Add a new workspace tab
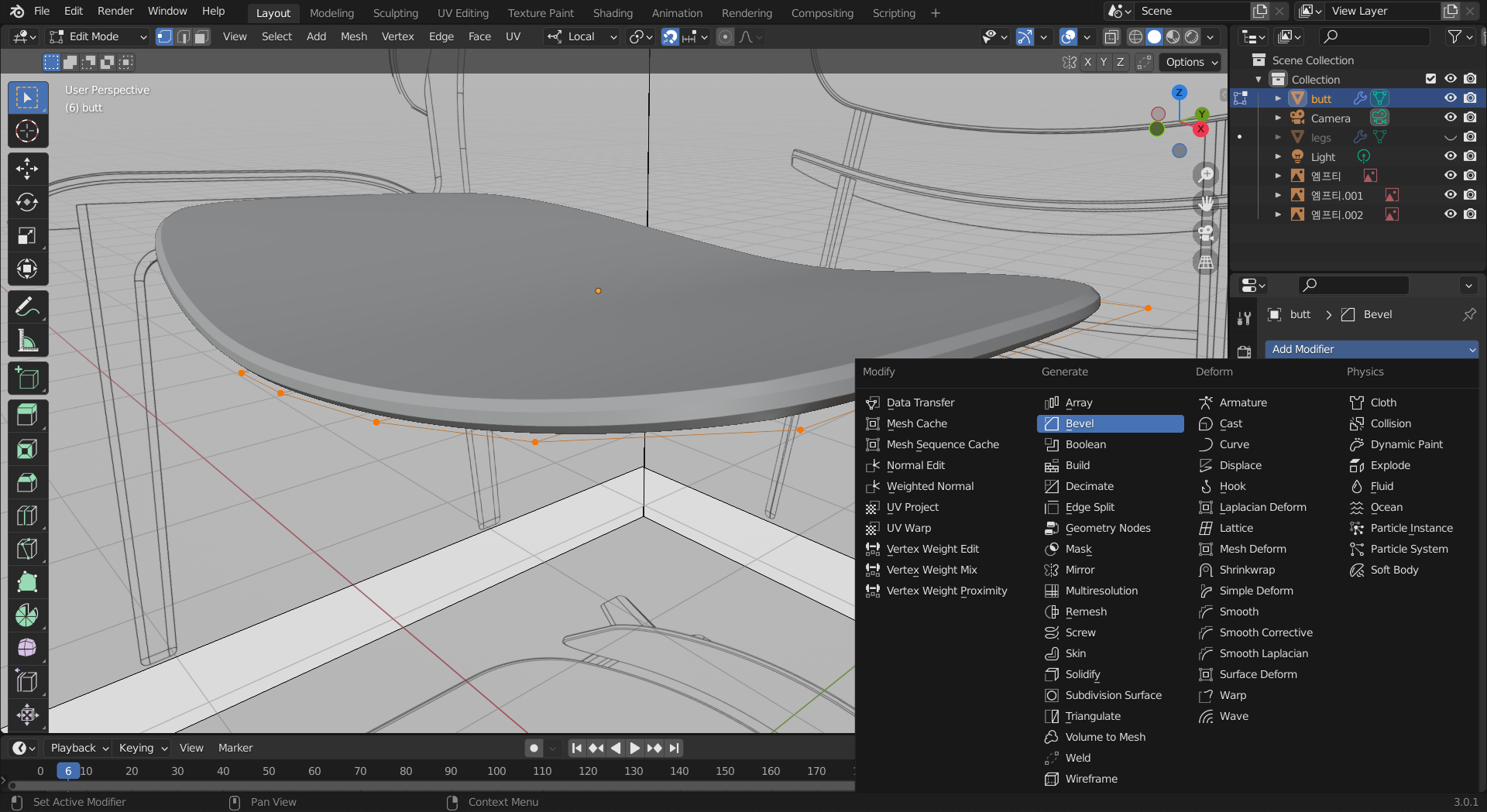 [x=936, y=13]
